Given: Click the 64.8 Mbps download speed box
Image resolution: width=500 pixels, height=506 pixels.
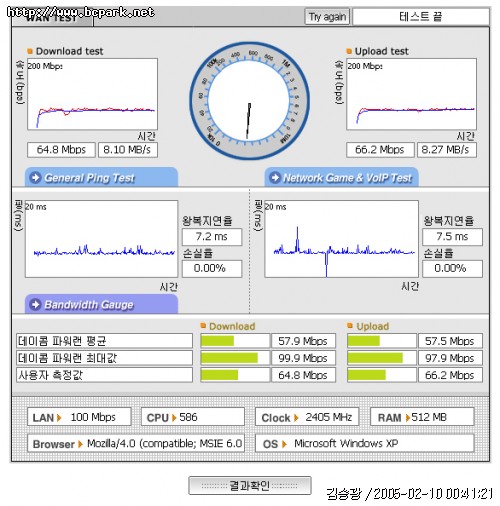Looking at the screenshot, I should [x=61, y=150].
